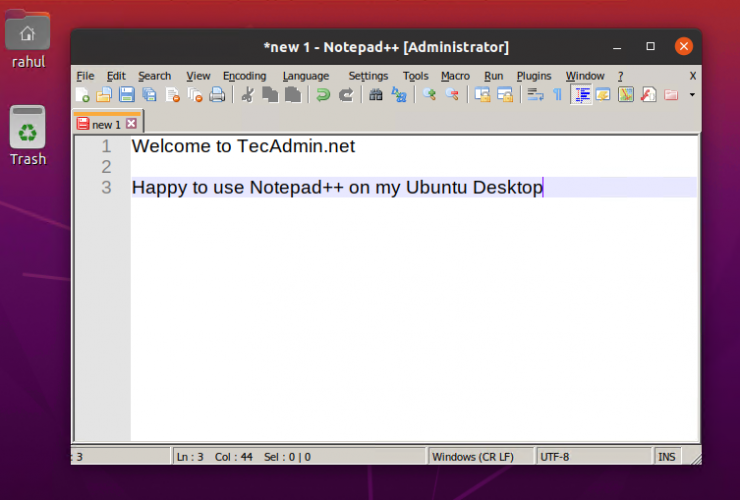Expand the toolbar overflow arrow
Viewport: 740px width, 500px height.
pyautogui.click(x=692, y=96)
